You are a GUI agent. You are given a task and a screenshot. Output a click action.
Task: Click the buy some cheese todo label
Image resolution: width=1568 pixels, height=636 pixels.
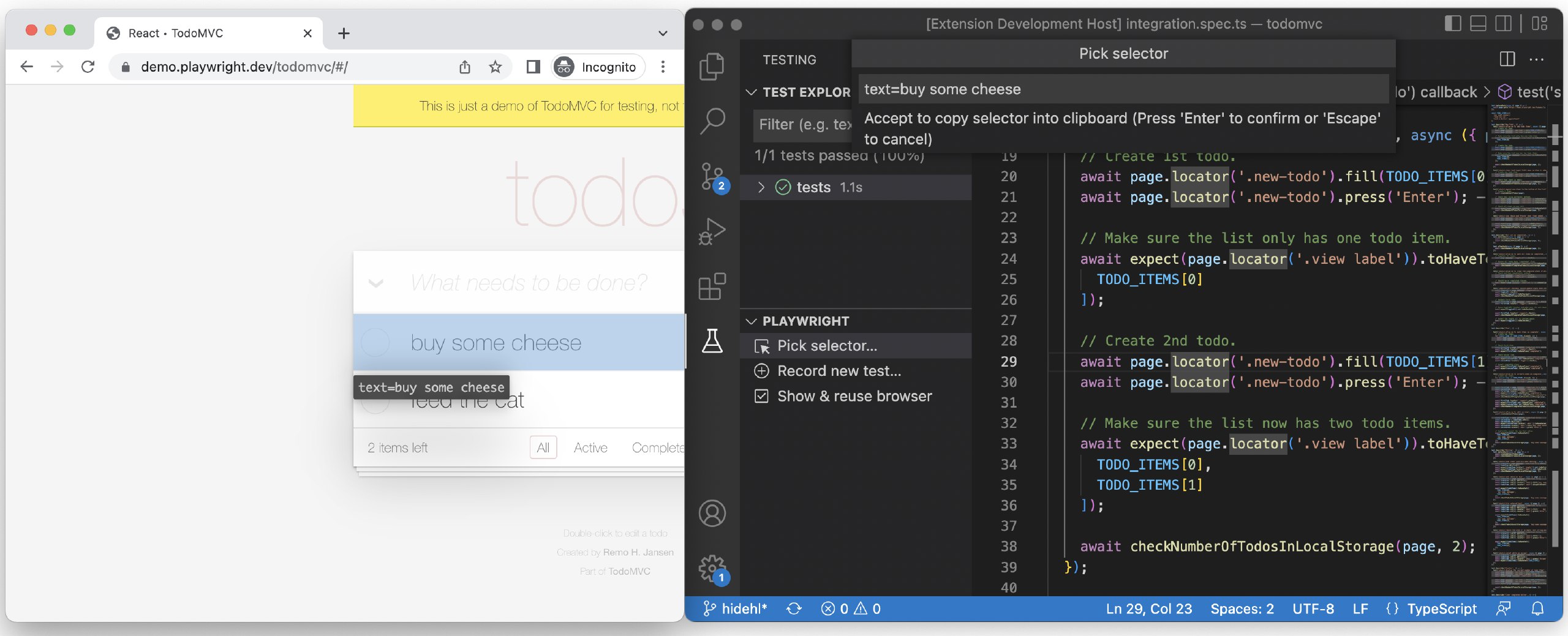click(x=496, y=343)
